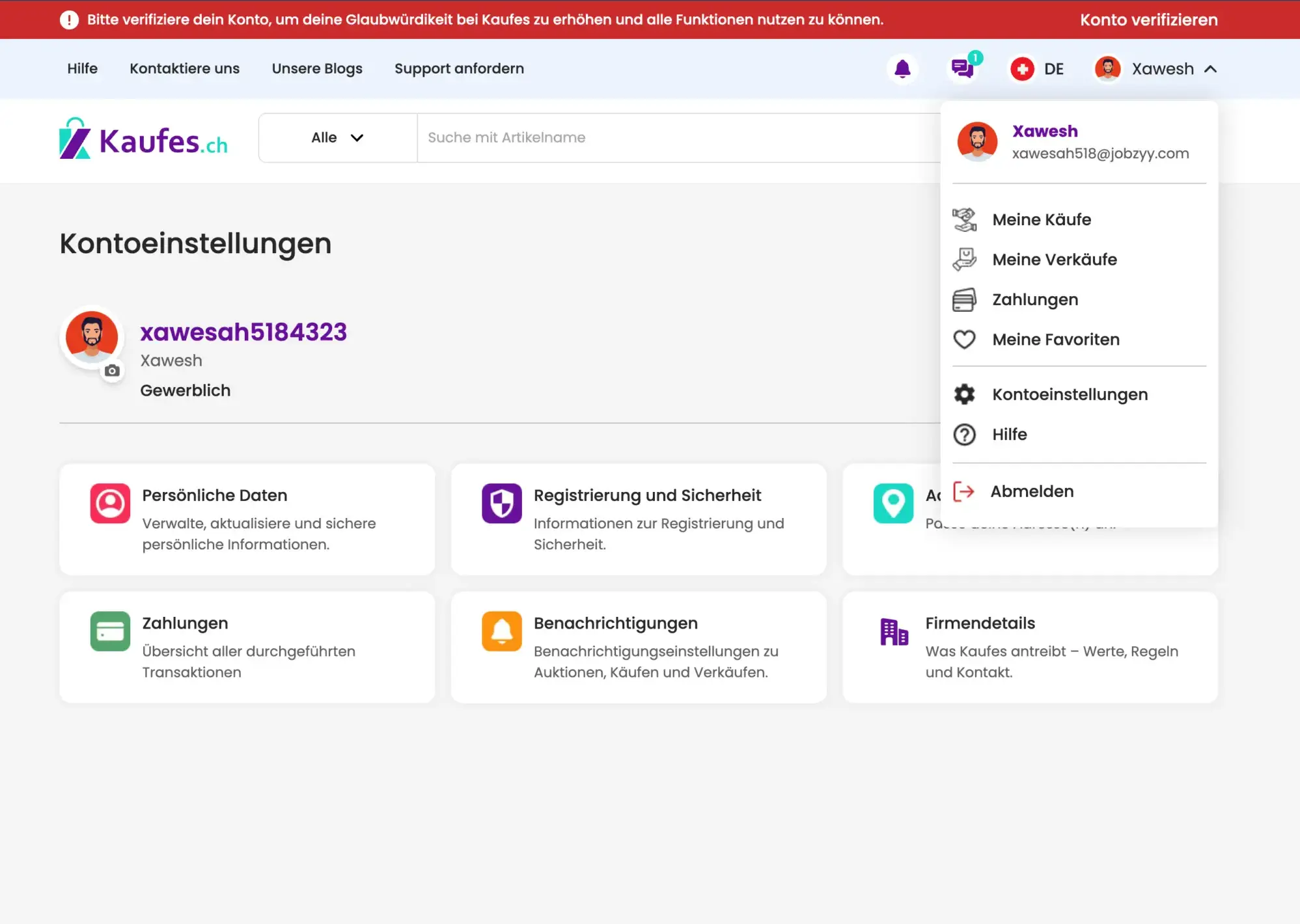
Task: Click the address location pin icon
Action: point(893,503)
